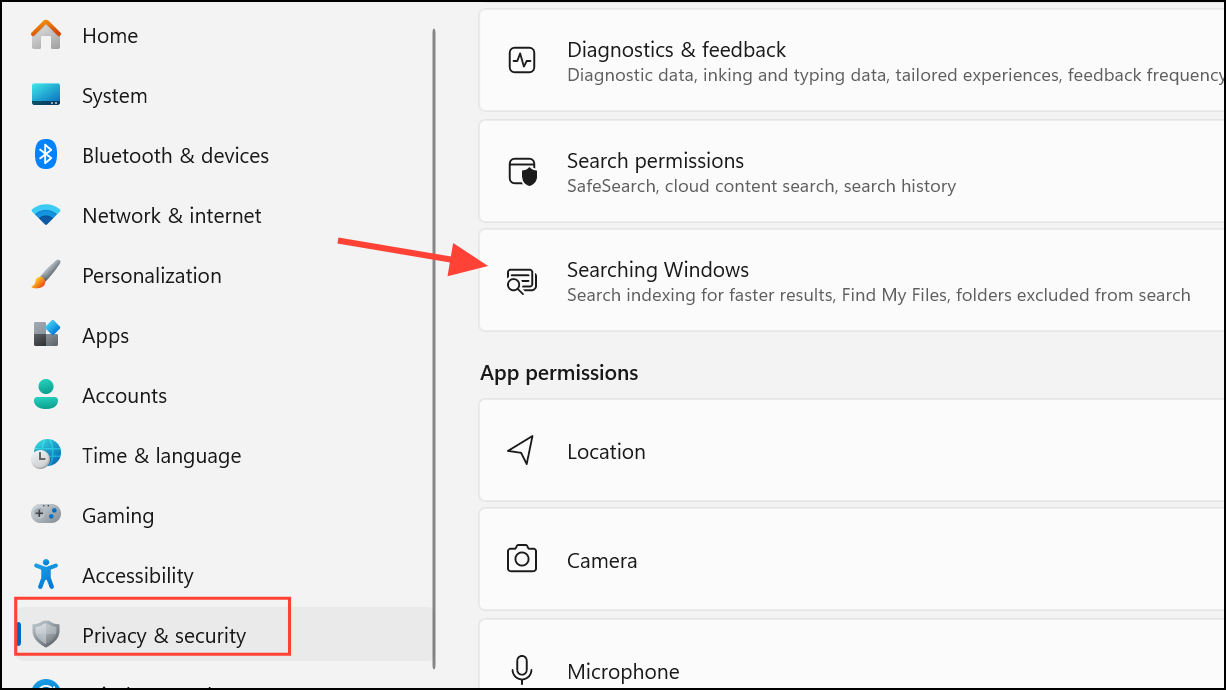This screenshot has width=1226, height=690.
Task: Click the Microphone icon at the bottom
Action: coord(522,670)
